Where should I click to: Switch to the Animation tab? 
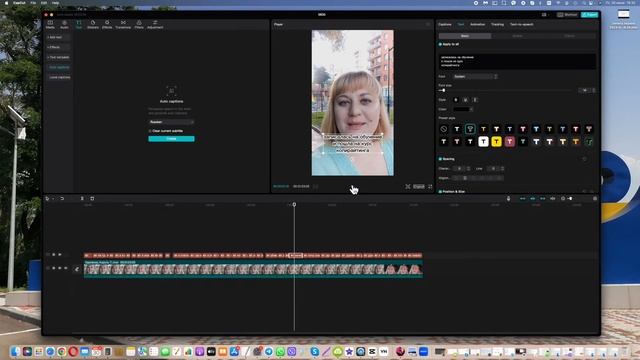click(477, 24)
